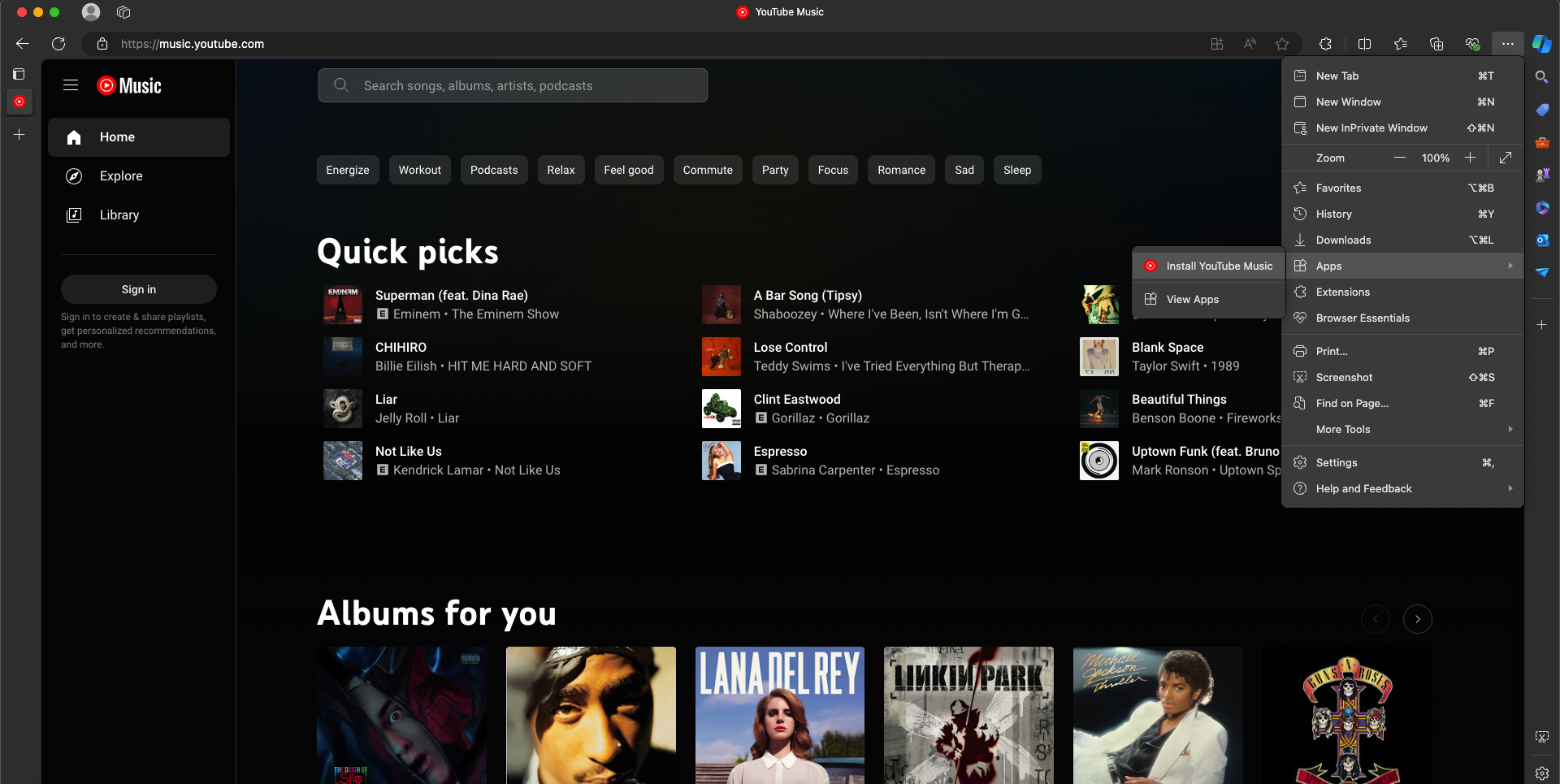Choose View Apps in submenu
This screenshot has height=784, width=1560.
tap(1208, 299)
